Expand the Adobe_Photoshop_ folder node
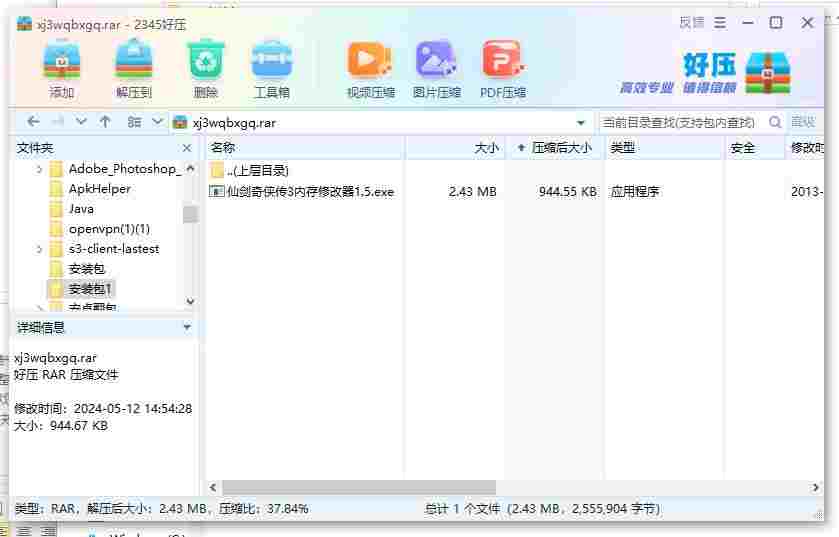839x537 pixels. pos(39,170)
